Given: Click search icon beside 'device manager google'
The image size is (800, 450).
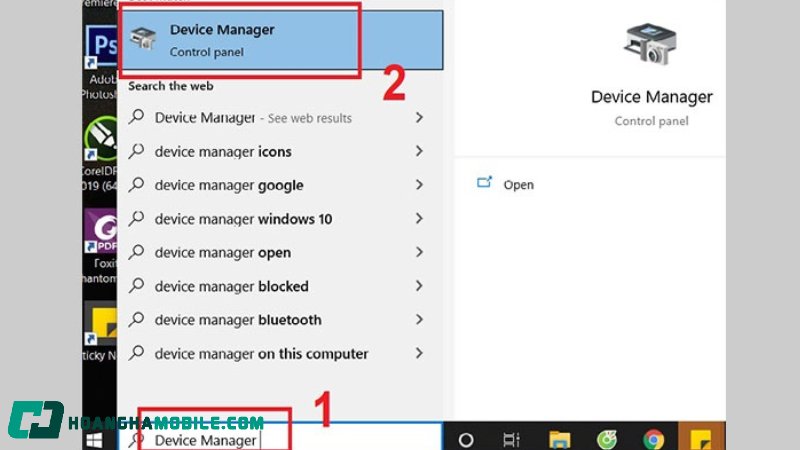Looking at the screenshot, I should click(x=136, y=185).
